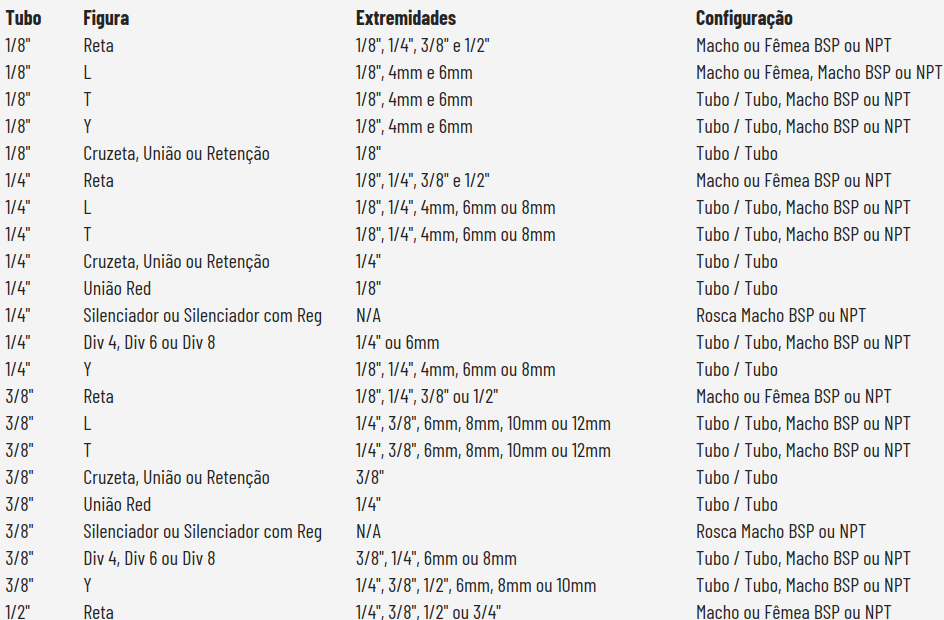
Task: Click 'Tubo / Tubo' for 1/4" União Red
Action: [736, 288]
